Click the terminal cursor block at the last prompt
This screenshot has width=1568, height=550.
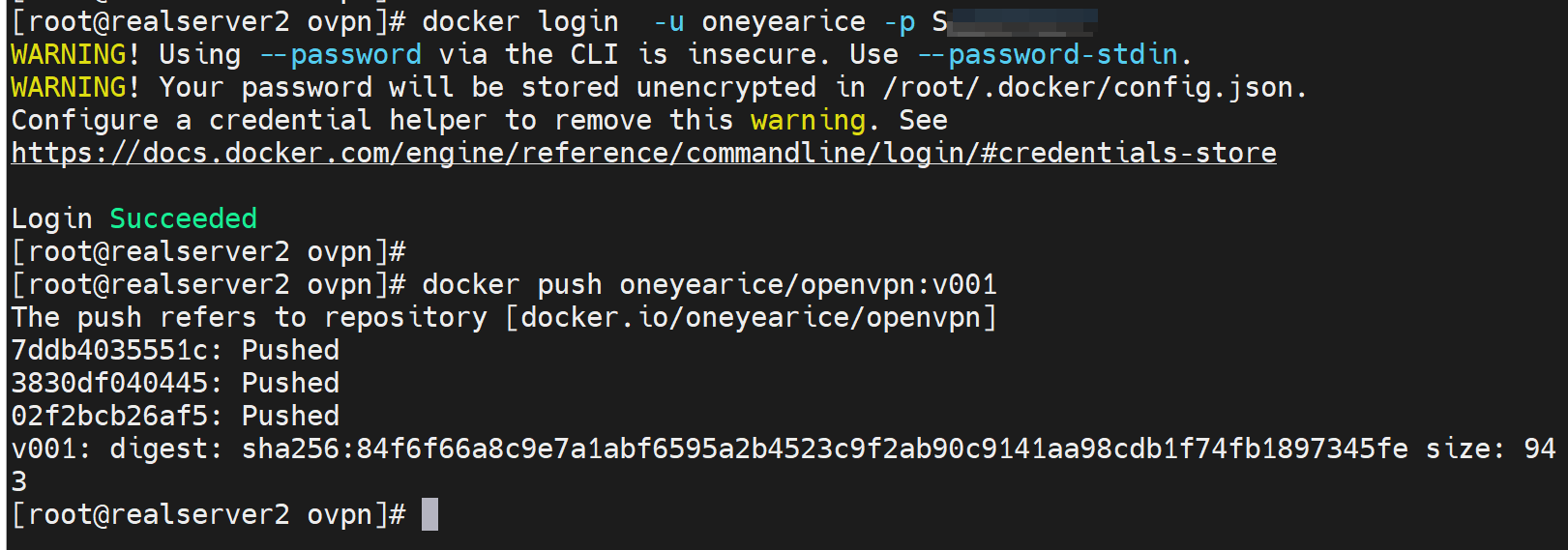(429, 514)
